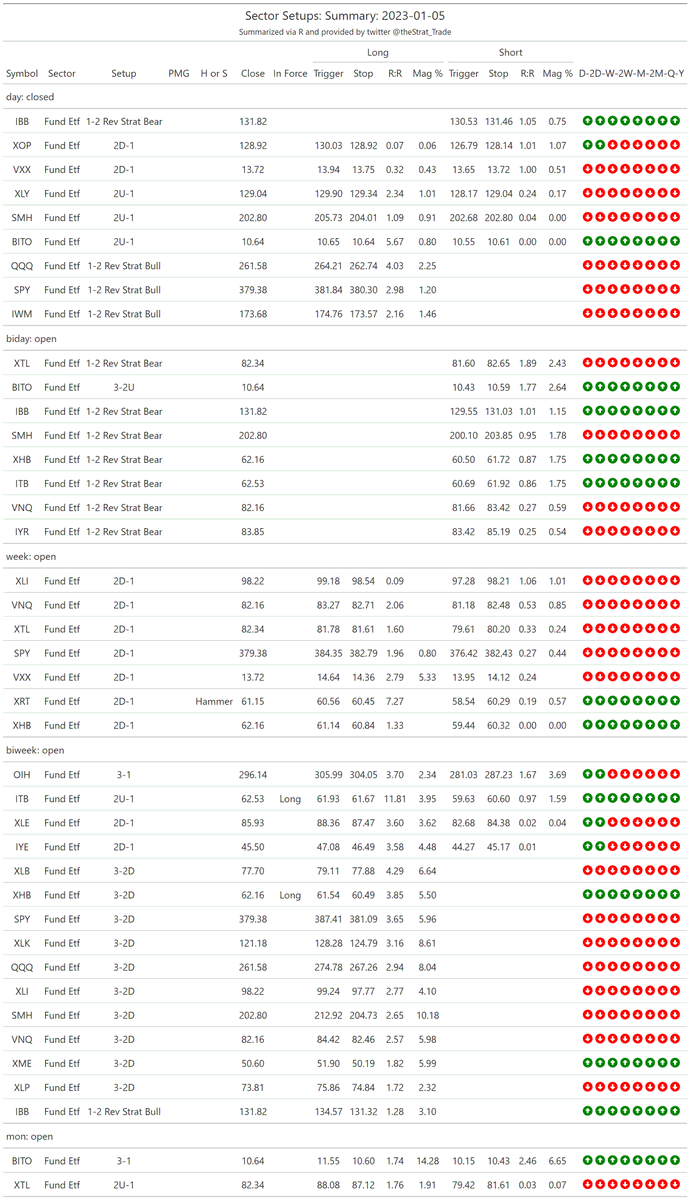Click the @theStrat_Trade attribution subtitle

[345, 32]
